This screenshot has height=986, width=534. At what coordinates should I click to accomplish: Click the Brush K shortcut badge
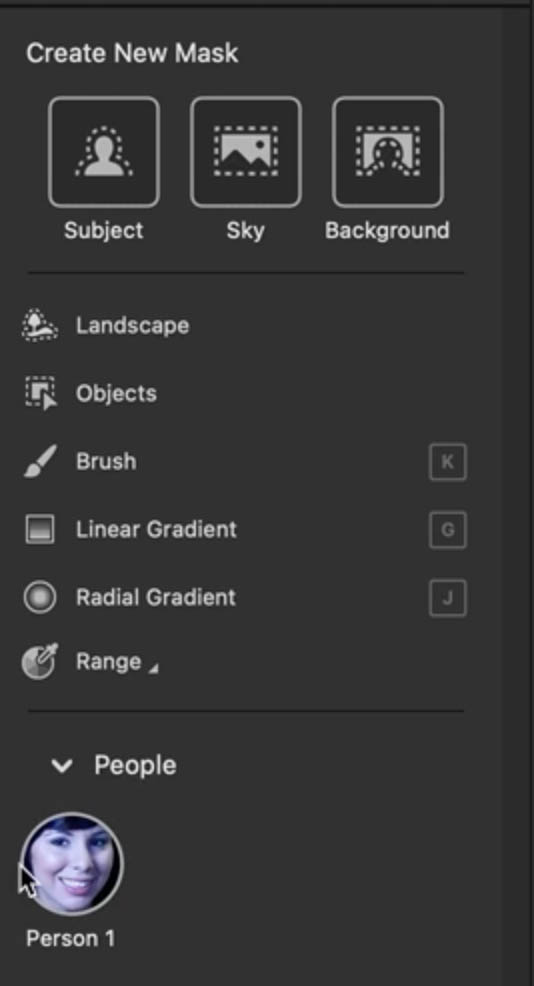click(448, 462)
